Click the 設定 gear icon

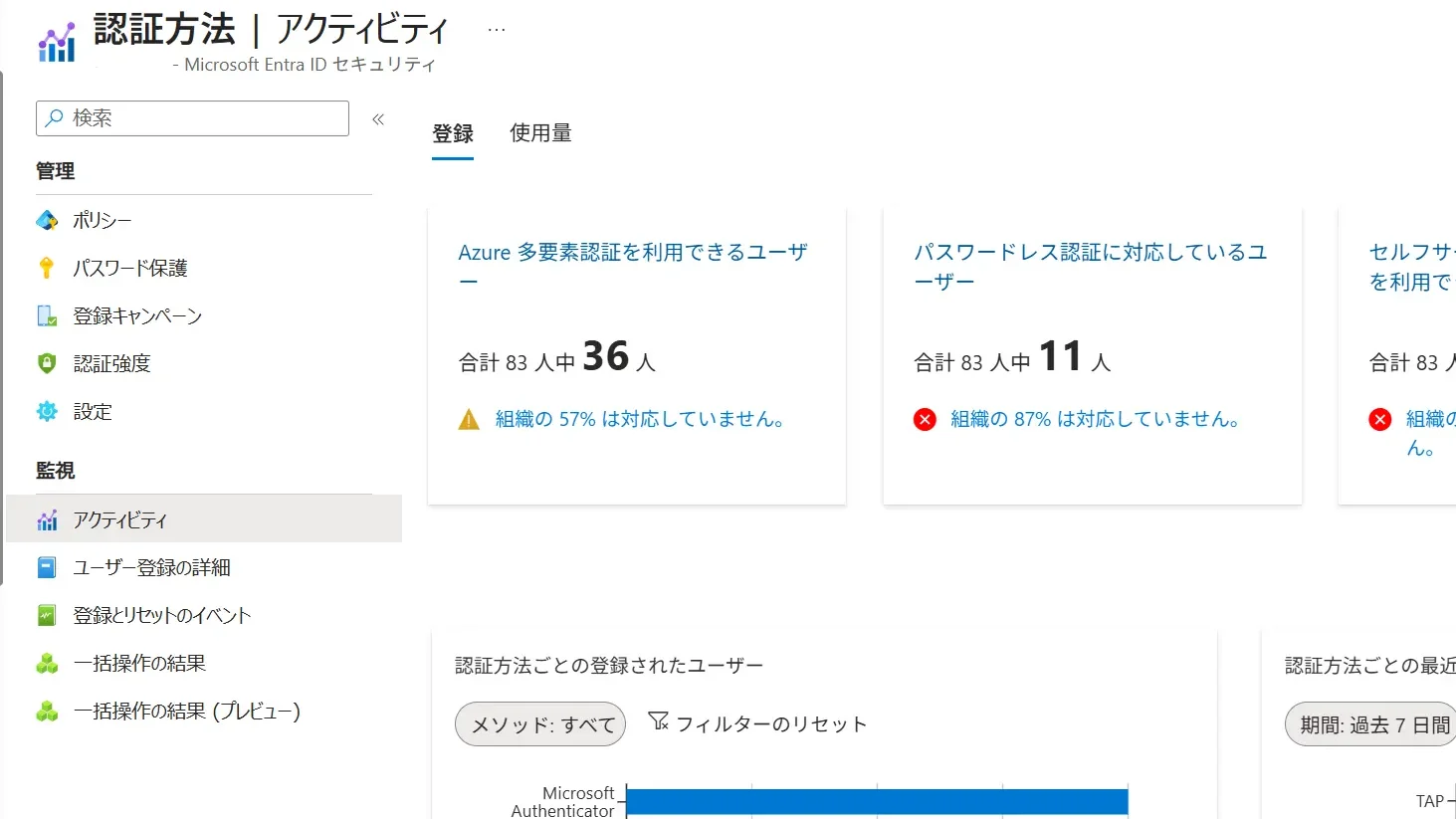tap(47, 411)
